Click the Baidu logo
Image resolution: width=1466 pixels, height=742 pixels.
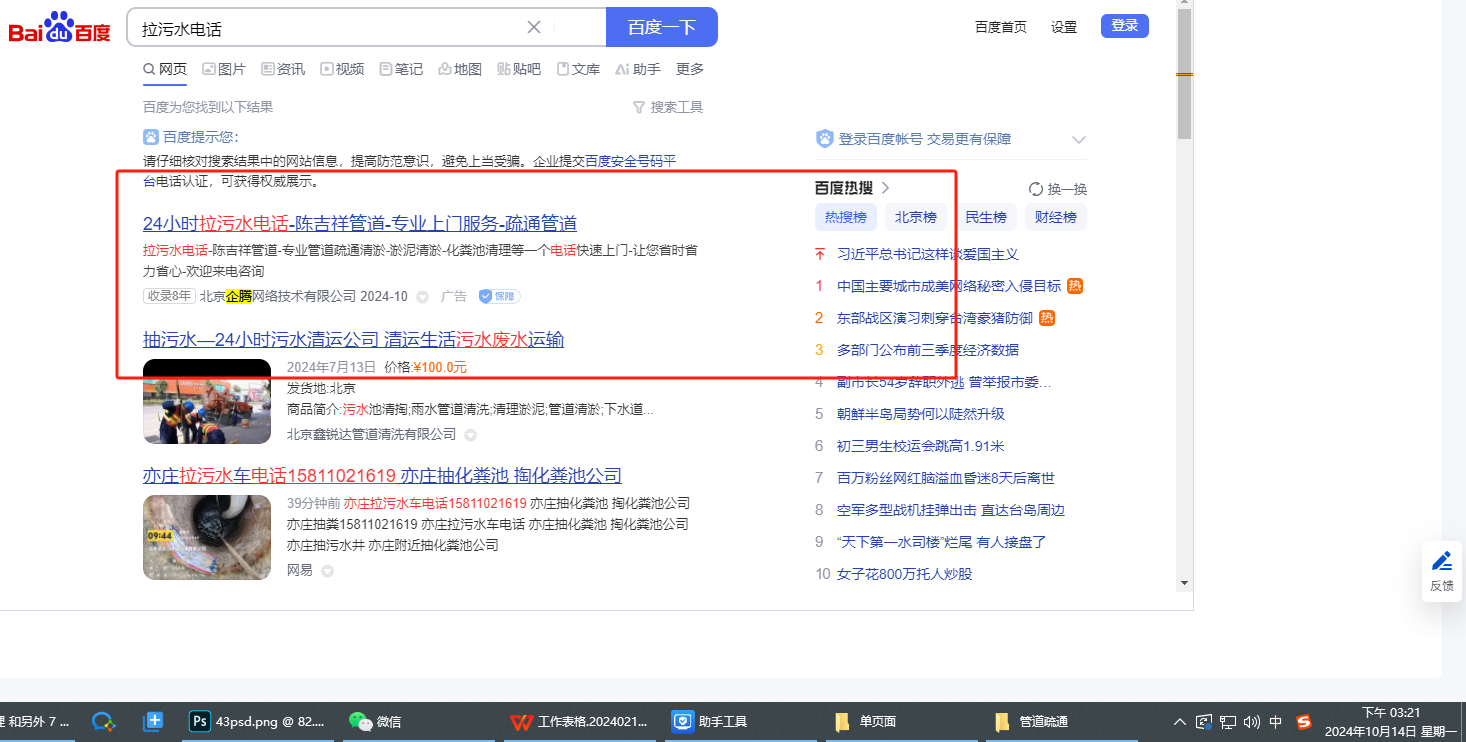(60, 27)
